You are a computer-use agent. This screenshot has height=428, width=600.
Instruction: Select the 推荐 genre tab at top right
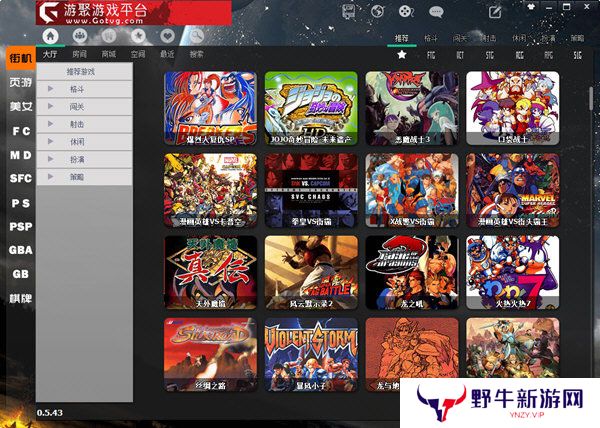[x=402, y=38]
